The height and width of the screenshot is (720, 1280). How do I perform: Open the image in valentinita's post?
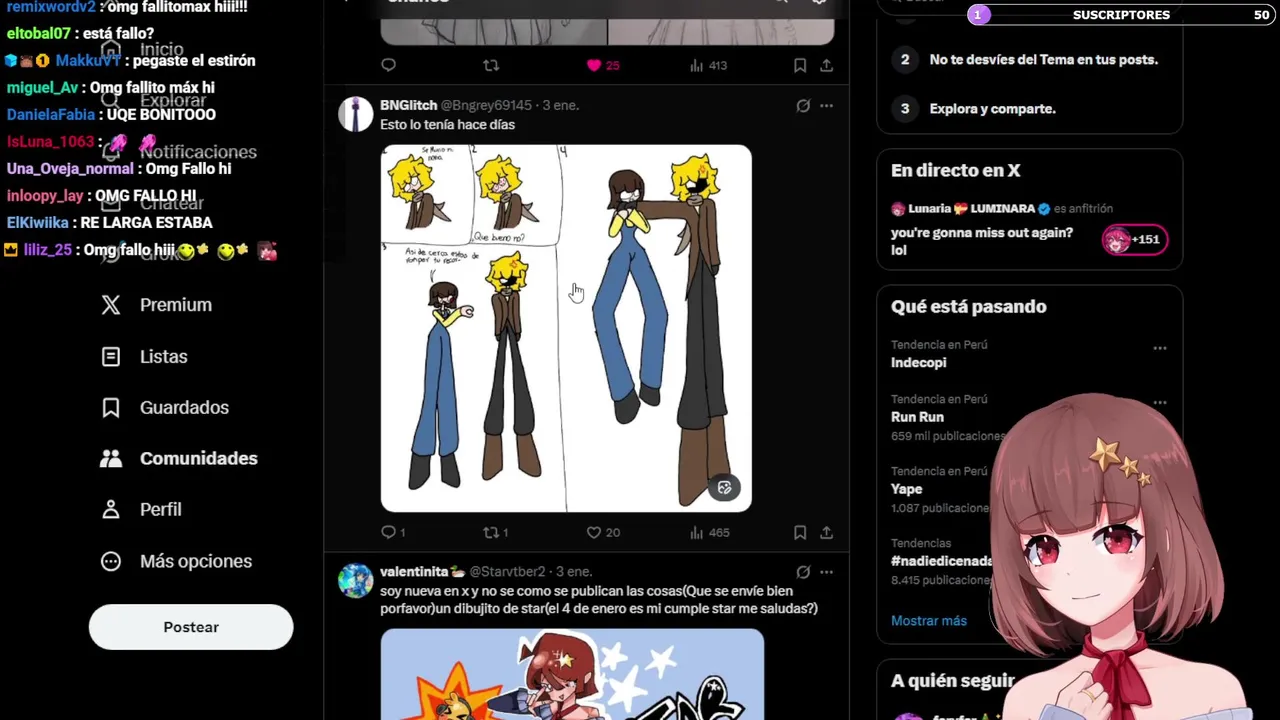coord(572,674)
